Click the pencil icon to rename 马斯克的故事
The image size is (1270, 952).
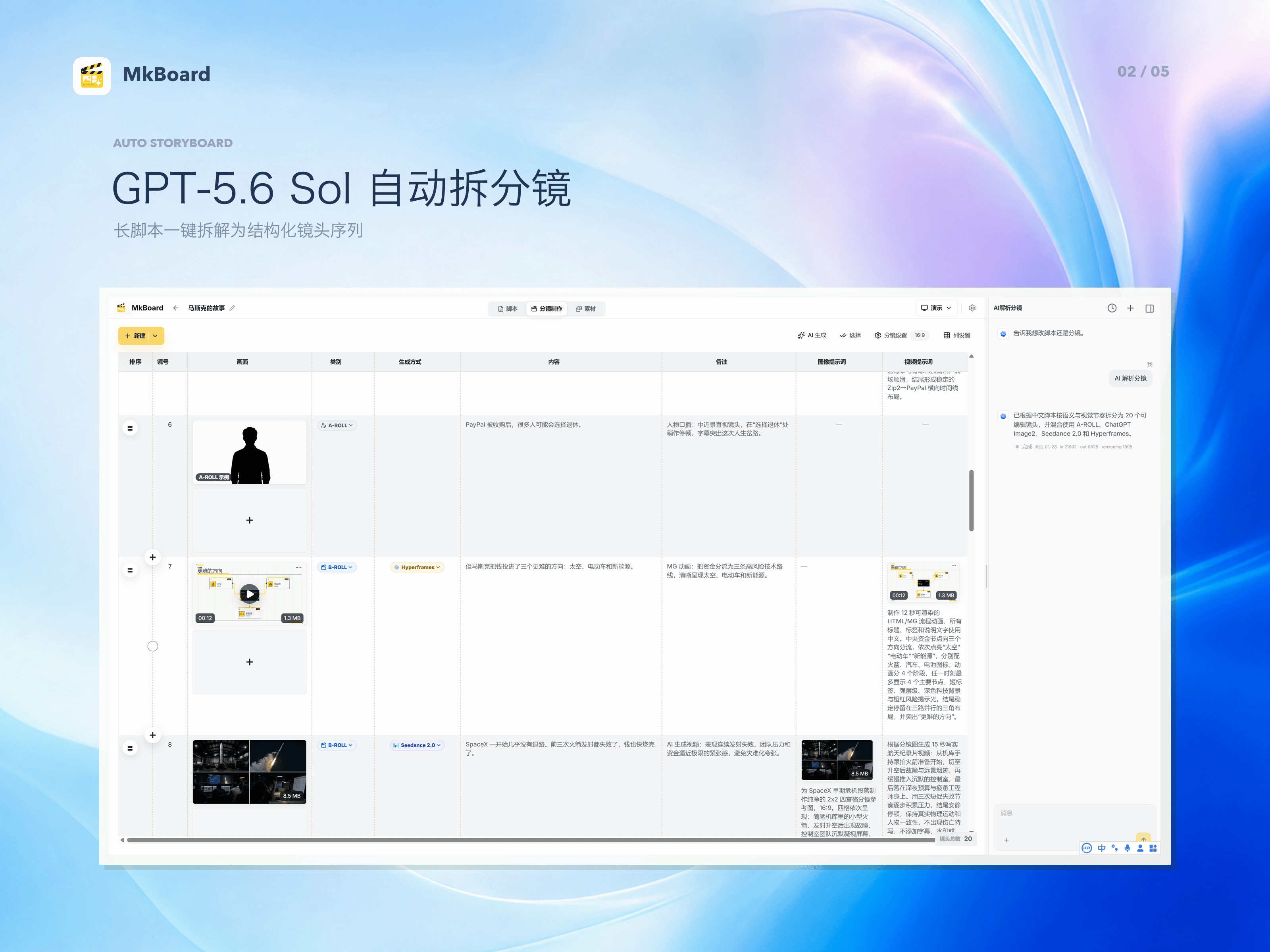point(233,308)
